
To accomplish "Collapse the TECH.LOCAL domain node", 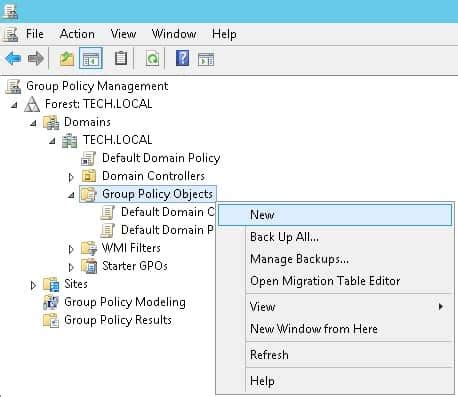I will [x=52, y=141].
